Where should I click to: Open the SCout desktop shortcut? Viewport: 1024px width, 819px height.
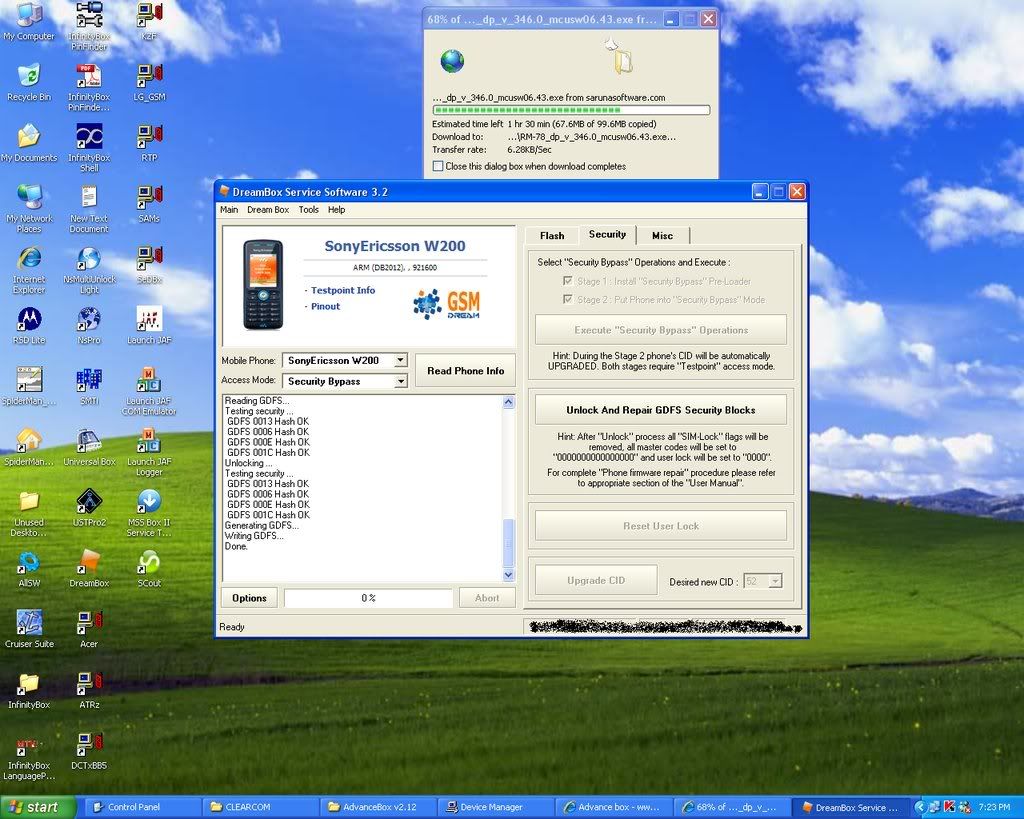click(150, 568)
